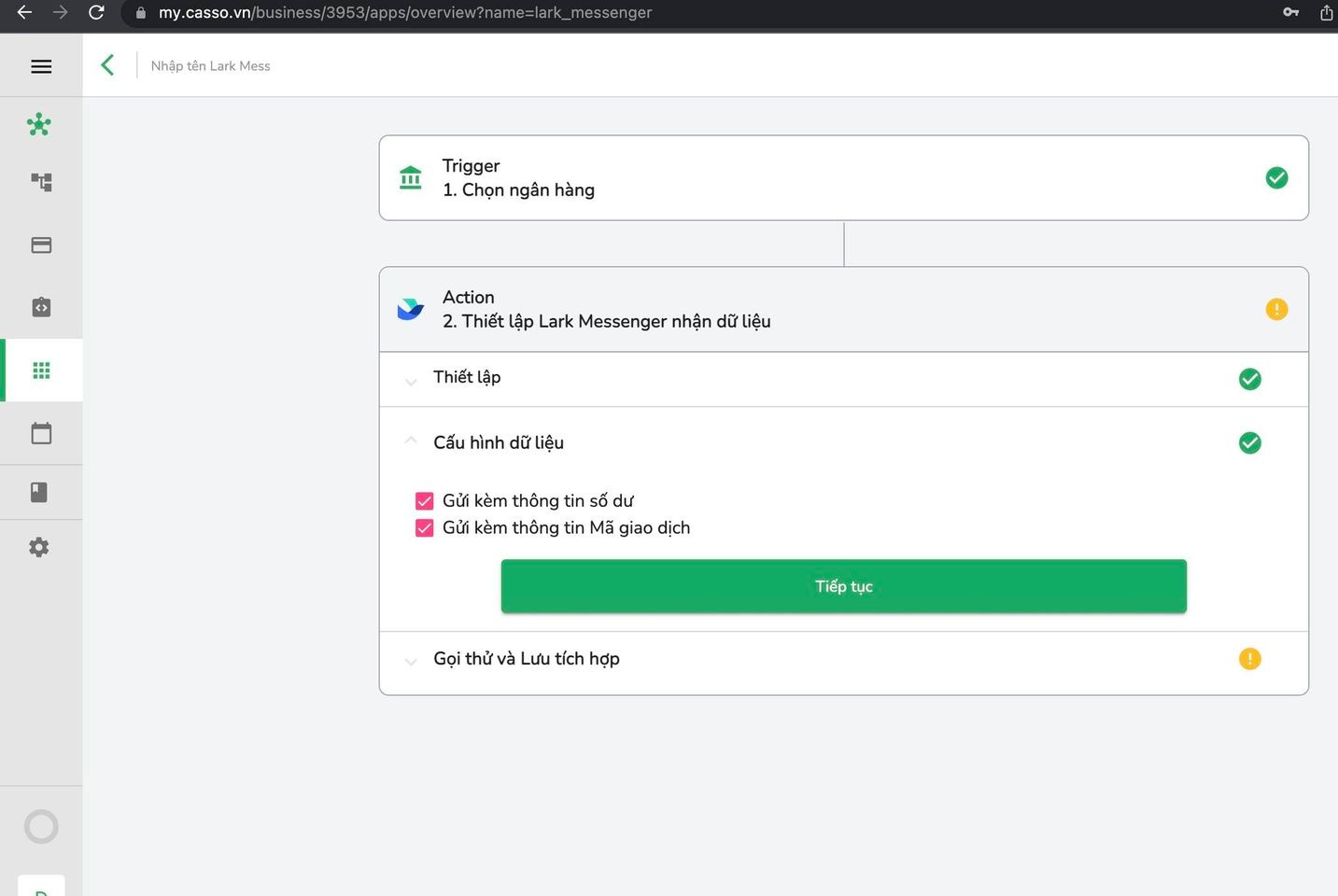Click the Lark Messenger bird logo
The image size is (1338, 896).
pos(411,309)
